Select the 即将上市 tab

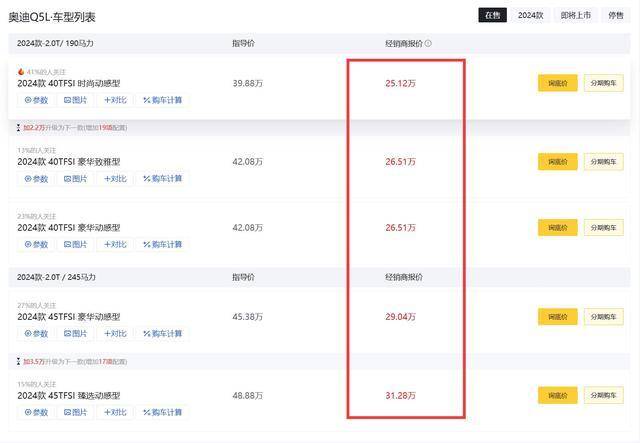coord(576,16)
